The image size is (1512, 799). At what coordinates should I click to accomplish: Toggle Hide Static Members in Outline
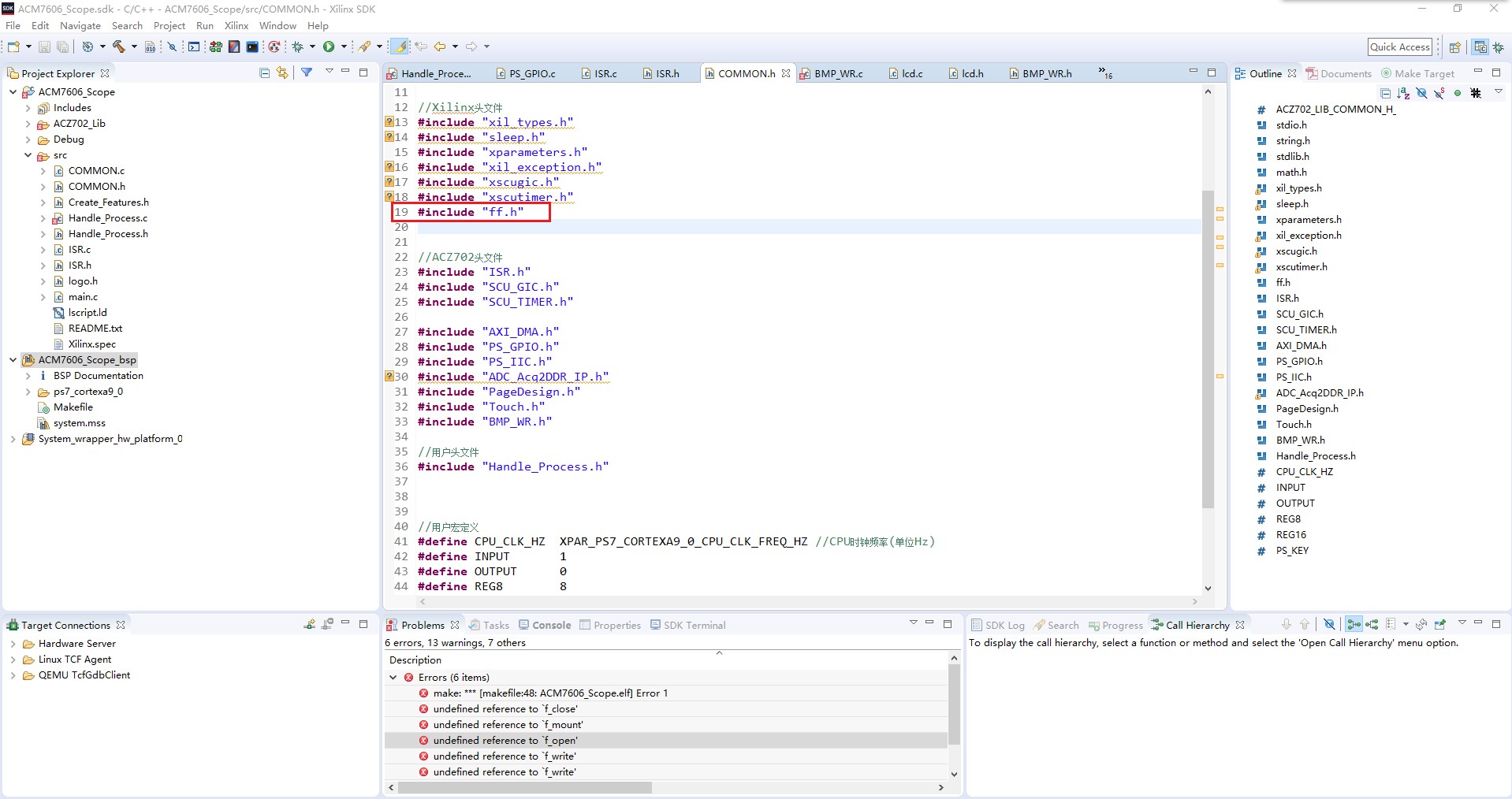click(1439, 93)
